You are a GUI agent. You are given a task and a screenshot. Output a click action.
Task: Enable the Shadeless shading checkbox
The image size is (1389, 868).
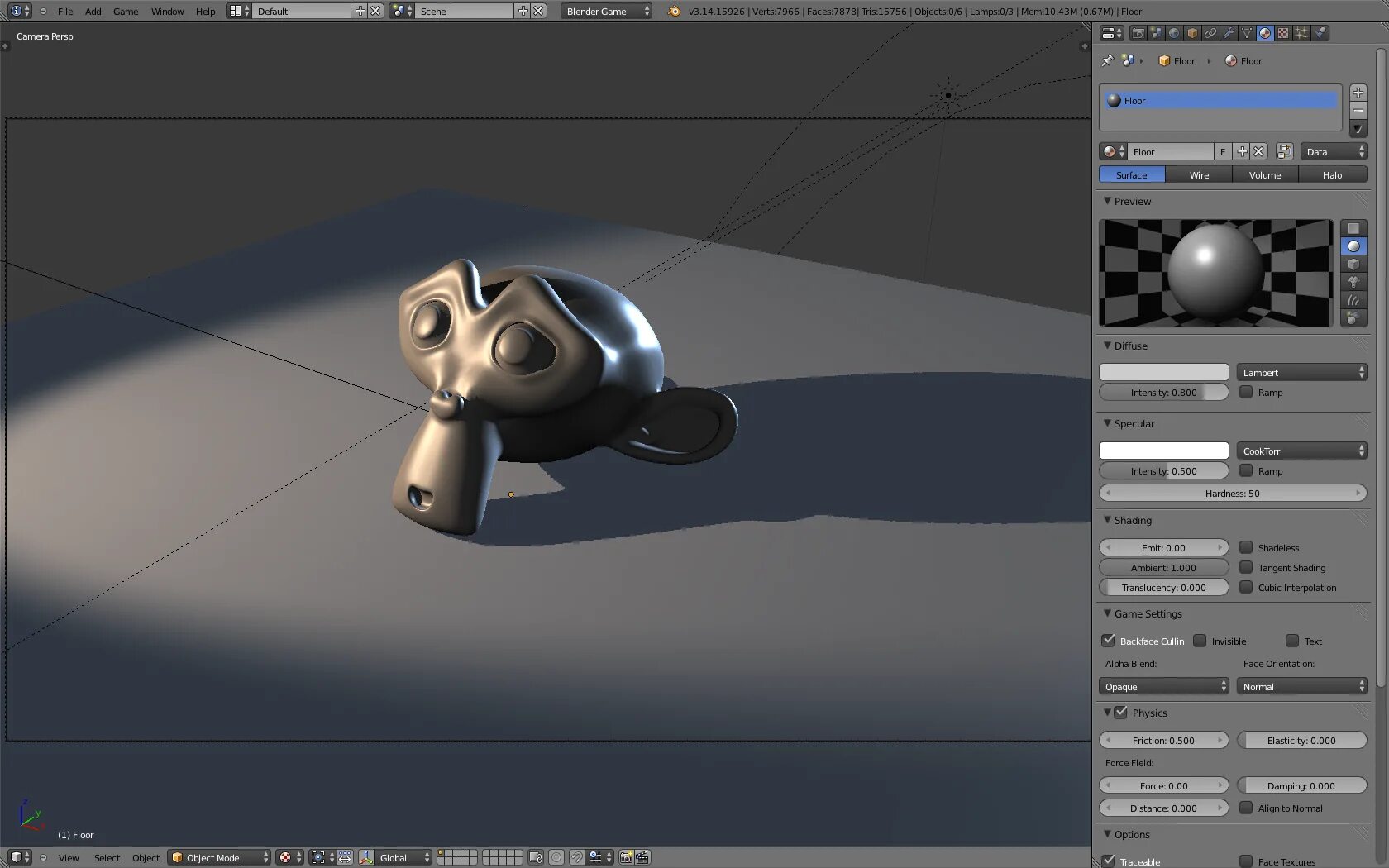[1246, 547]
